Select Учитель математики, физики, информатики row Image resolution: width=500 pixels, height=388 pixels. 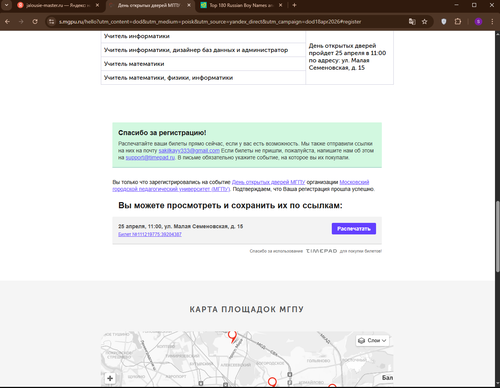click(203, 78)
